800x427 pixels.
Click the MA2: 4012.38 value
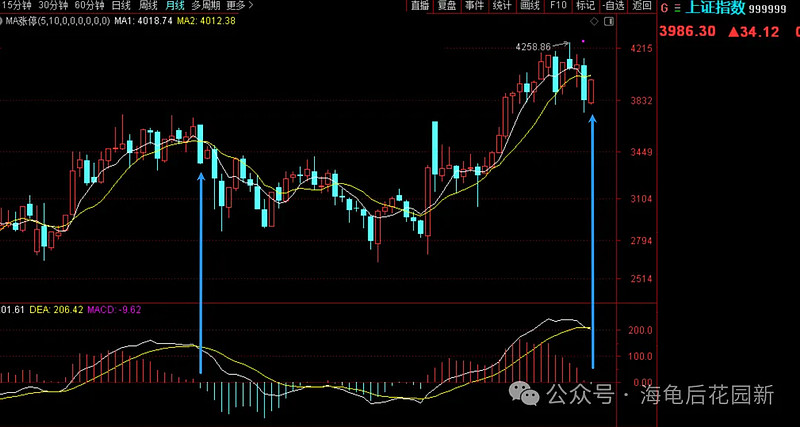(206, 21)
